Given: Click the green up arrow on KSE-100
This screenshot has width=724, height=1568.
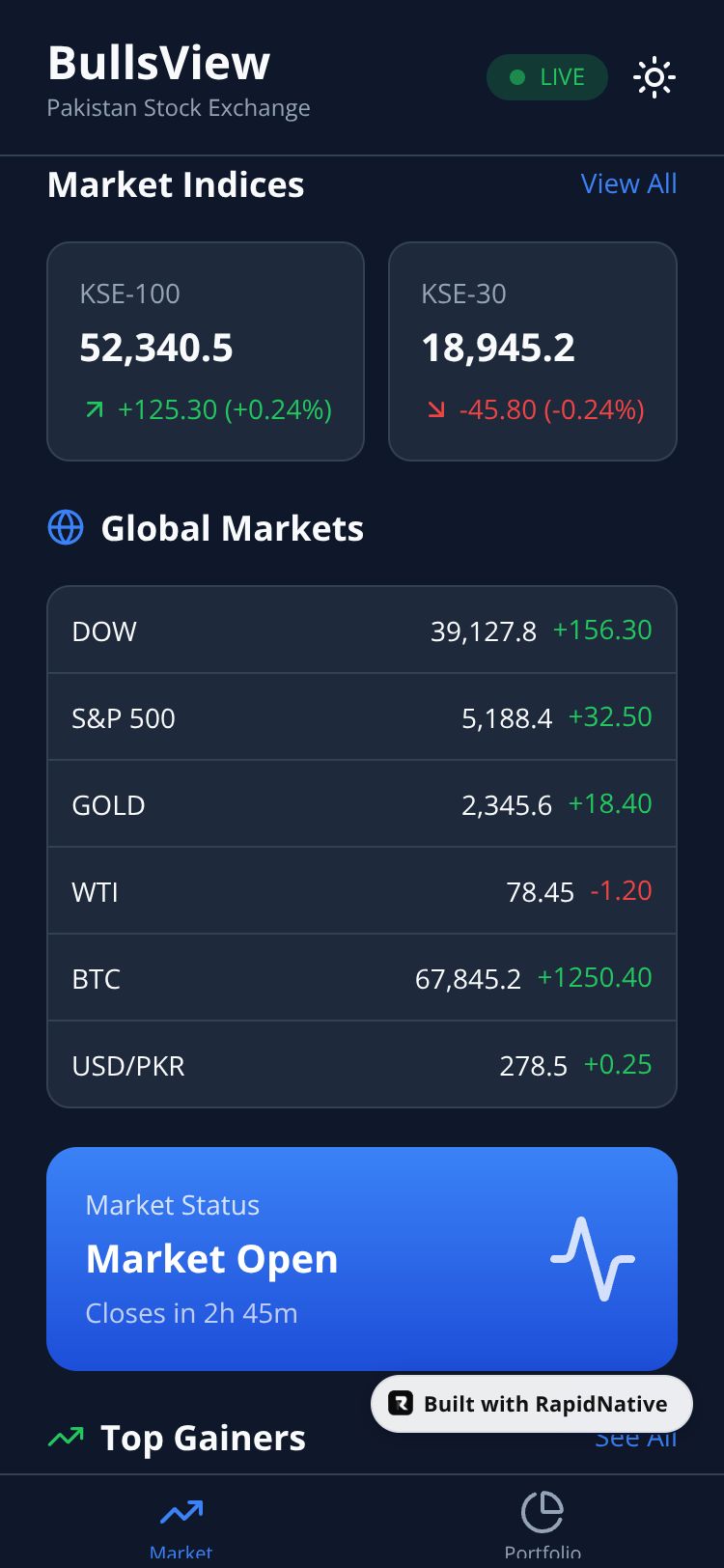Looking at the screenshot, I should coord(94,410).
